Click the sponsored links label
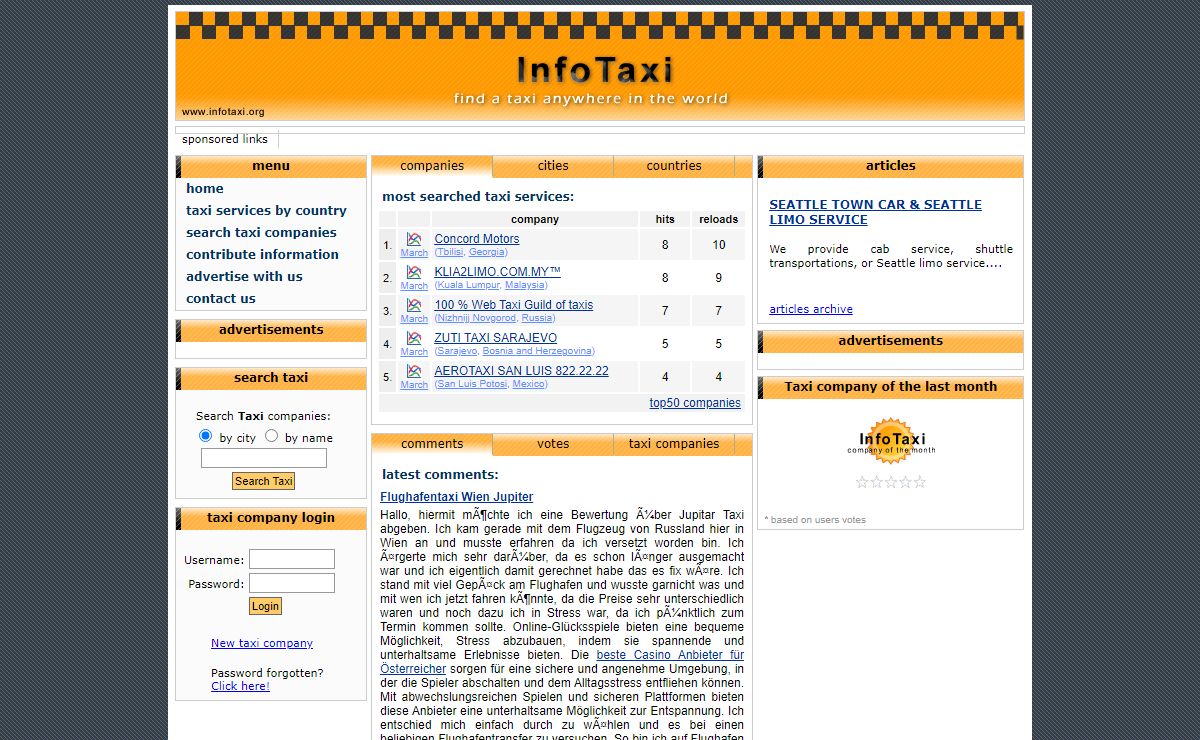 (x=225, y=139)
